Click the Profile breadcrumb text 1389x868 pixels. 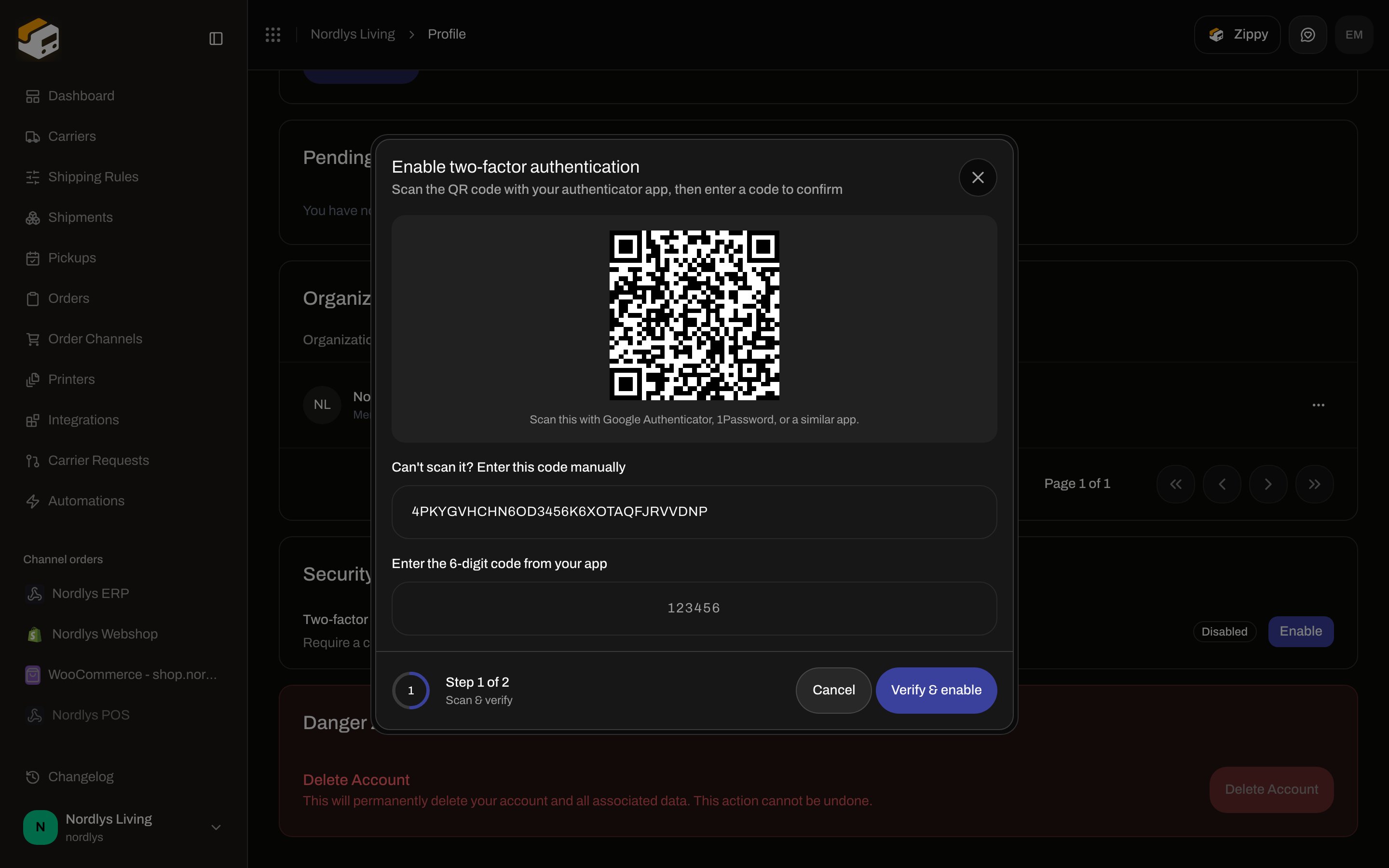tap(447, 34)
